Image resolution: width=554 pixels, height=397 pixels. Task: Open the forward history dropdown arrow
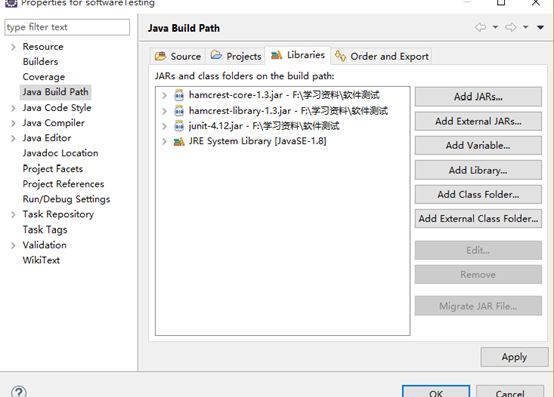(x=526, y=27)
